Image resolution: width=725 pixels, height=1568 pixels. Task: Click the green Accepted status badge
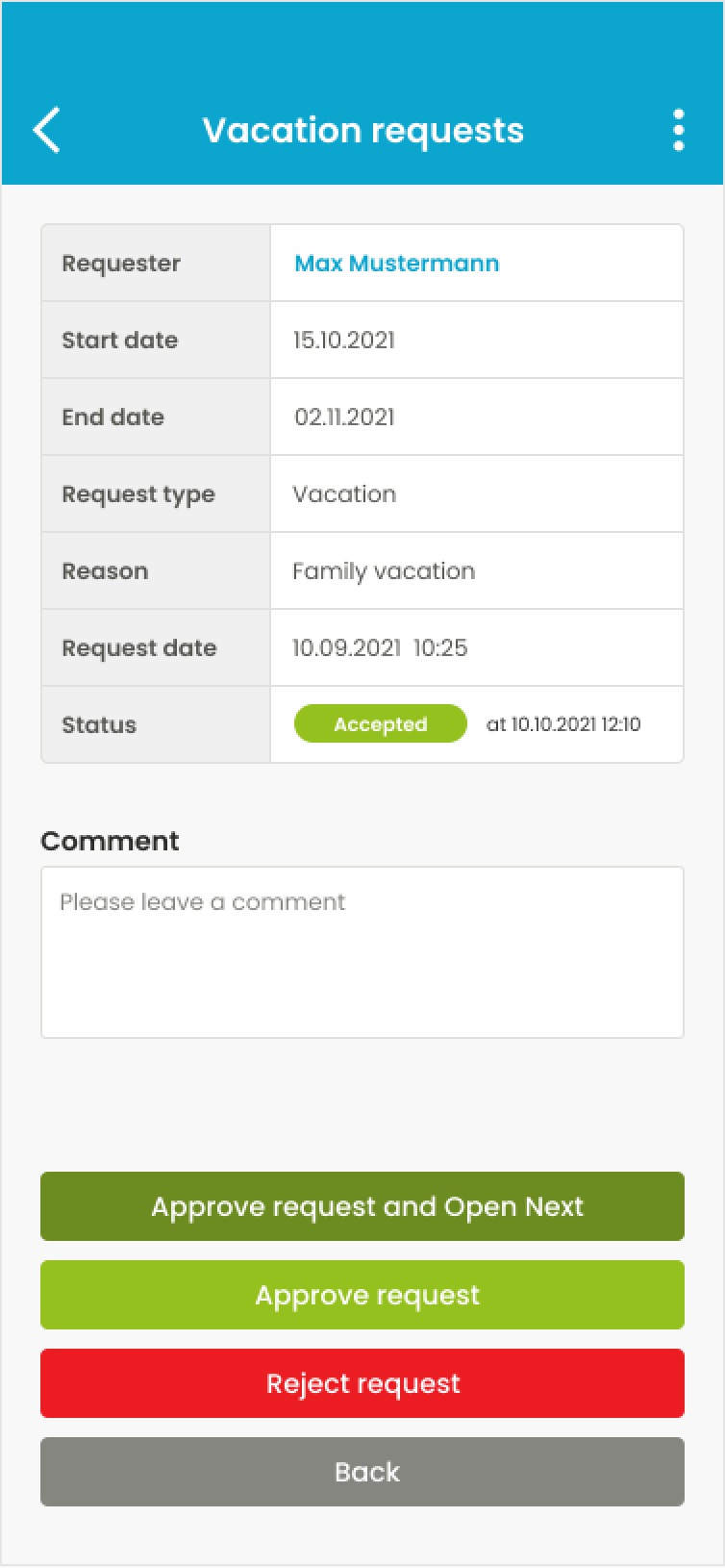point(380,724)
